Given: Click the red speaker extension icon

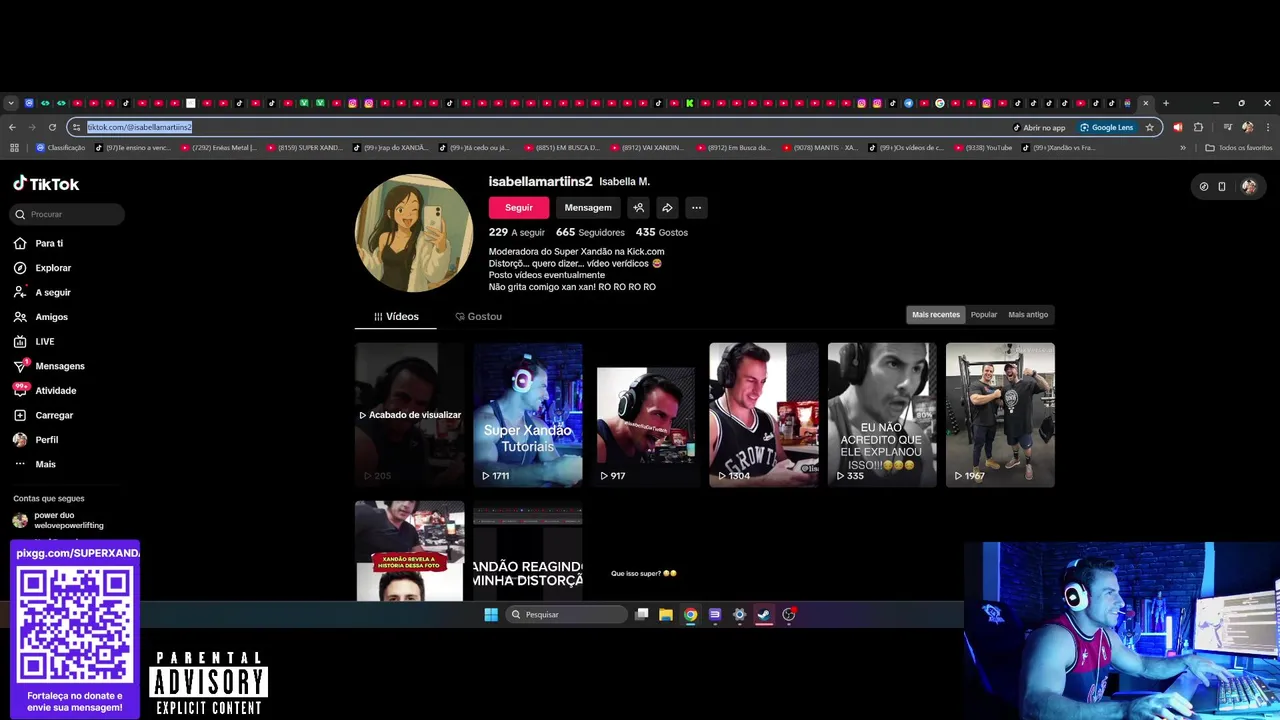Looking at the screenshot, I should pyautogui.click(x=1177, y=127).
